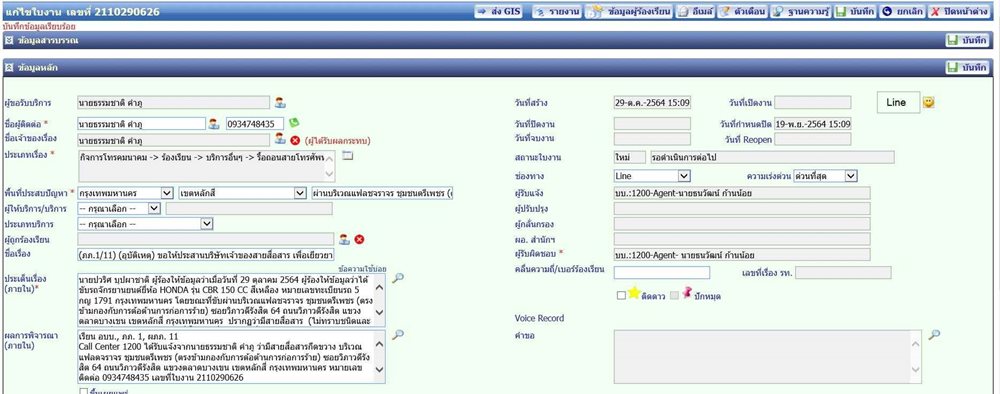Click the pushpin ปักหมุด icon
Image resolution: width=1000 pixels, height=394 pixels.
686,294
